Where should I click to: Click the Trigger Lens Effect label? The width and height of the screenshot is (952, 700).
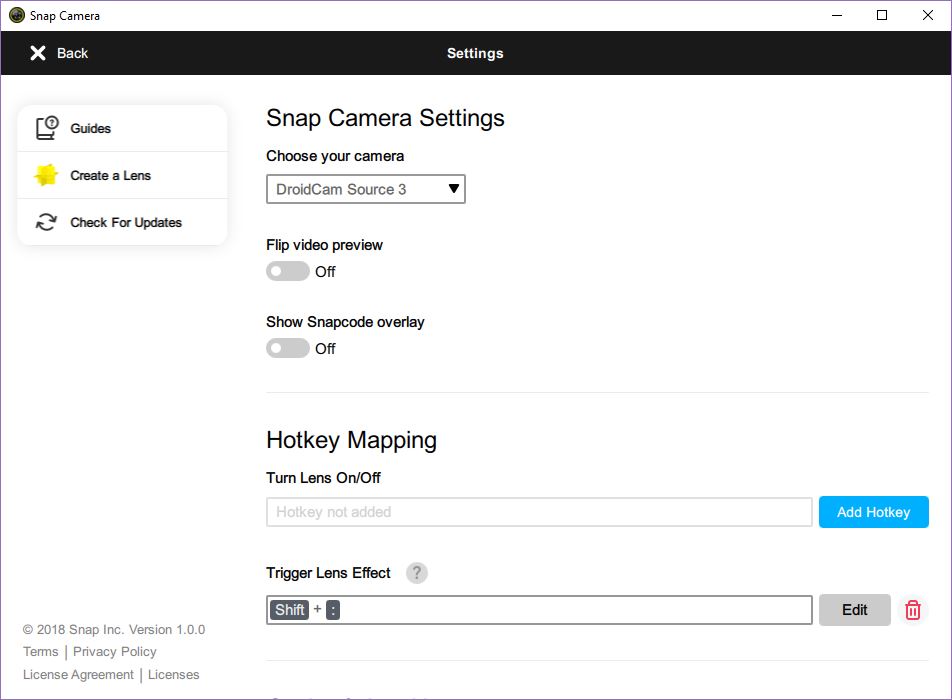click(x=328, y=573)
